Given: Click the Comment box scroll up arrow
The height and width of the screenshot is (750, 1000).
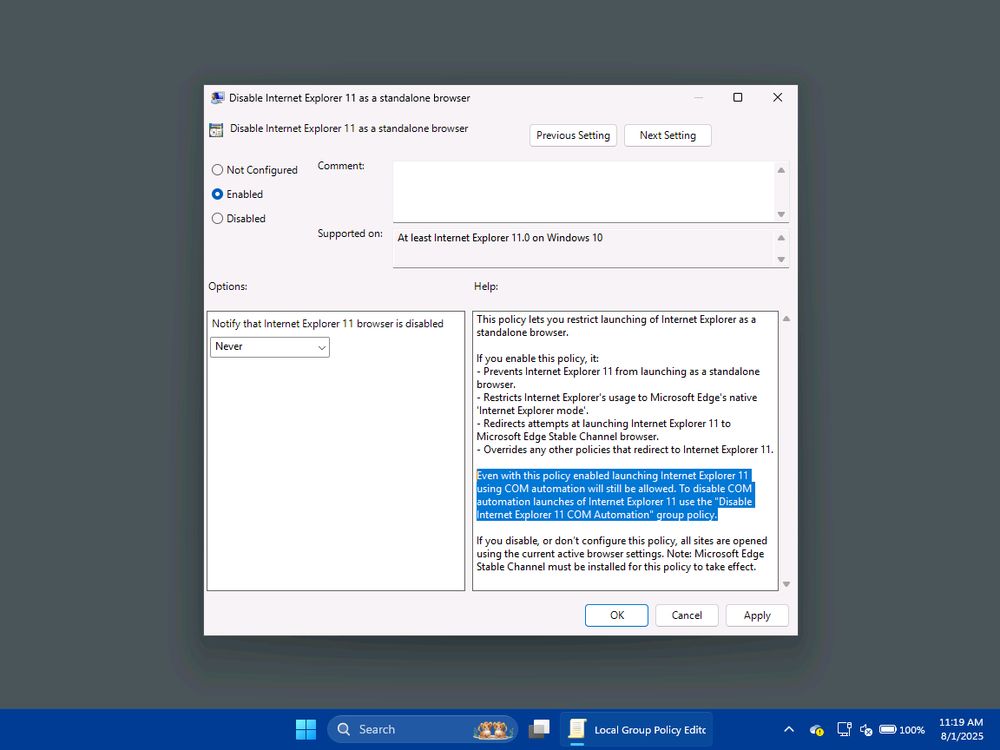Looking at the screenshot, I should [x=781, y=170].
